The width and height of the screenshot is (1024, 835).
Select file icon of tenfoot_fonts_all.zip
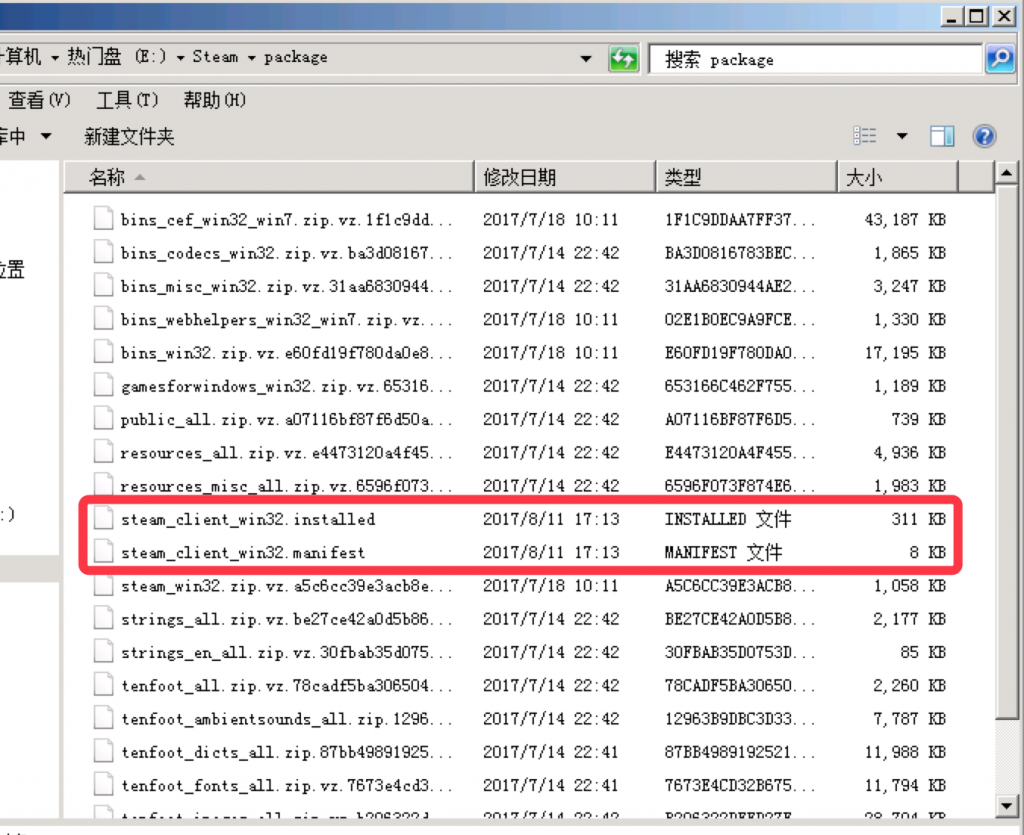[103, 784]
